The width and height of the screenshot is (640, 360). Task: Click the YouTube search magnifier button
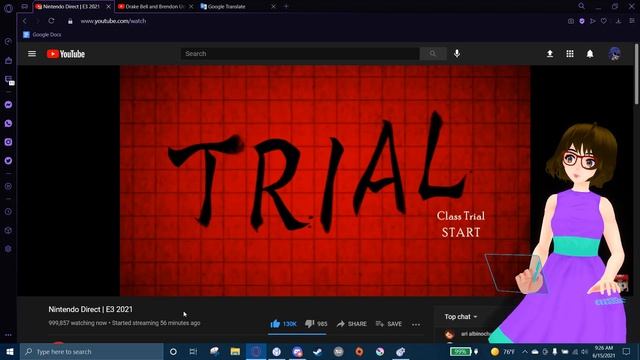click(433, 54)
